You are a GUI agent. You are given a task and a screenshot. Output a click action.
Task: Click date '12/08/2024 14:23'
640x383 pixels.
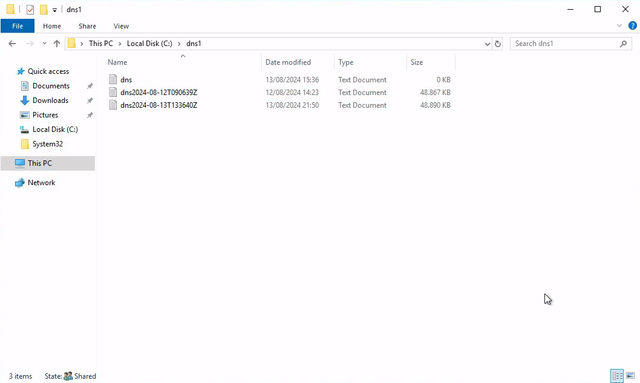[292, 92]
